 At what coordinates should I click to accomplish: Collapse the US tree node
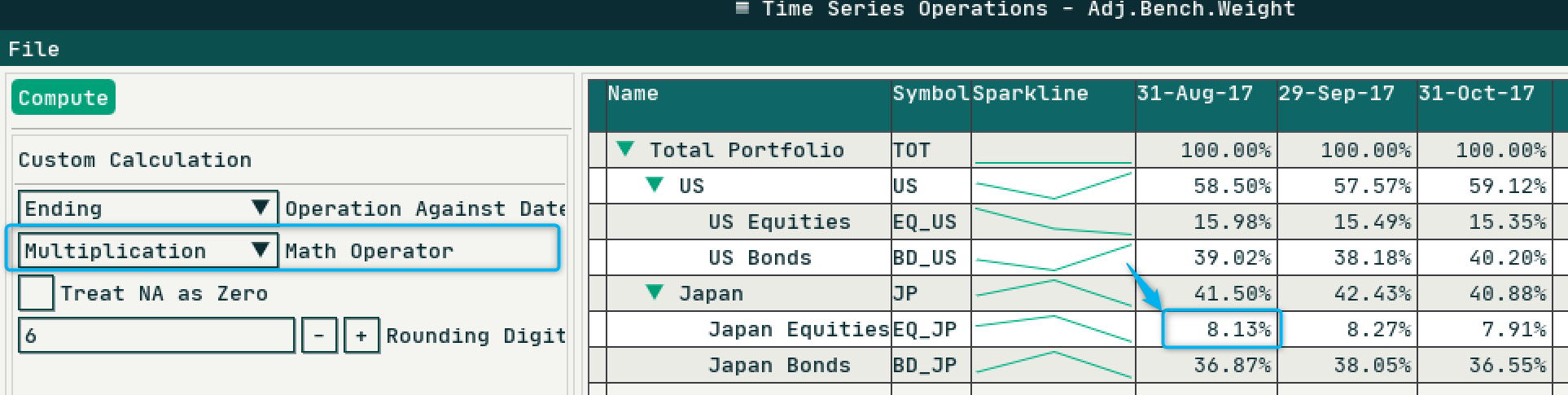(x=655, y=185)
